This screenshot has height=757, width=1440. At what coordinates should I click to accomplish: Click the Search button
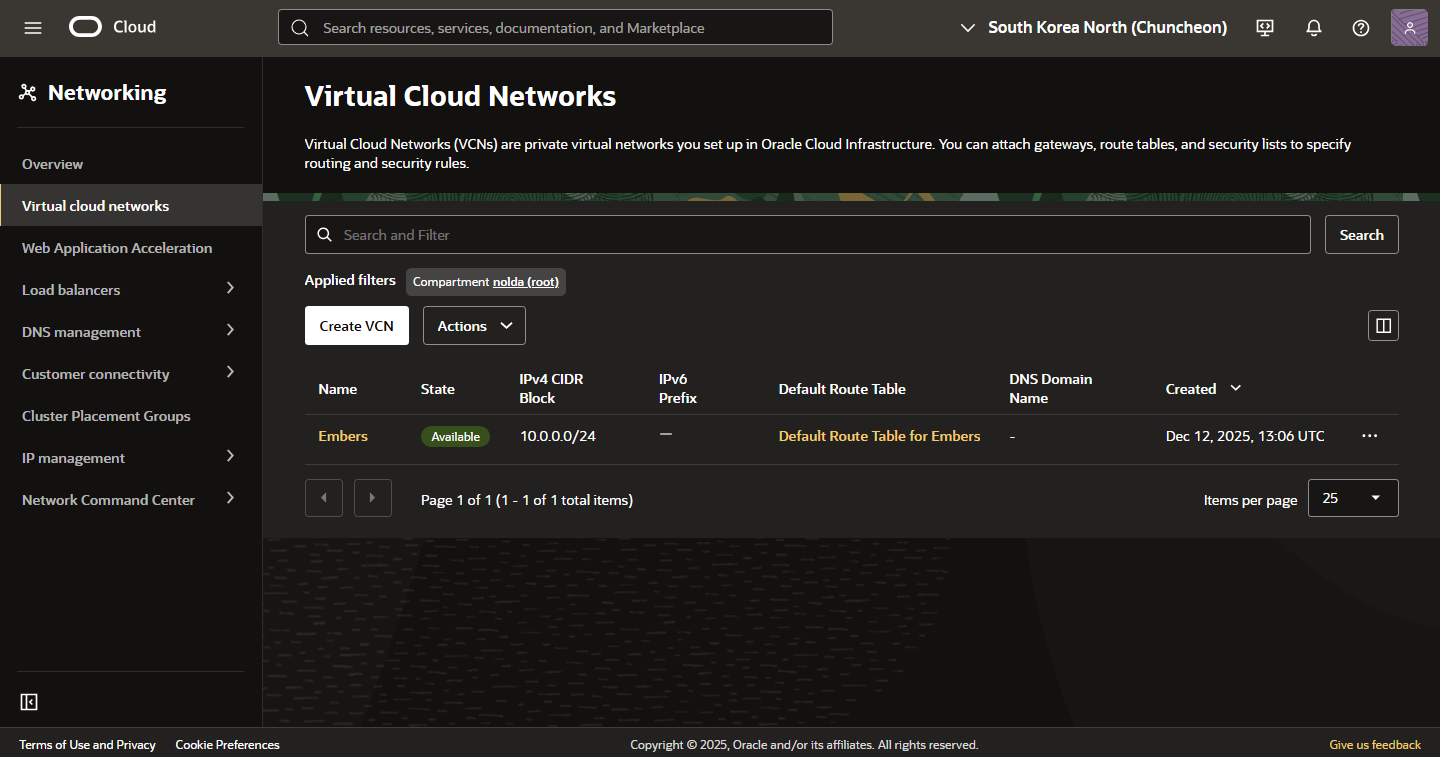[1362, 235]
